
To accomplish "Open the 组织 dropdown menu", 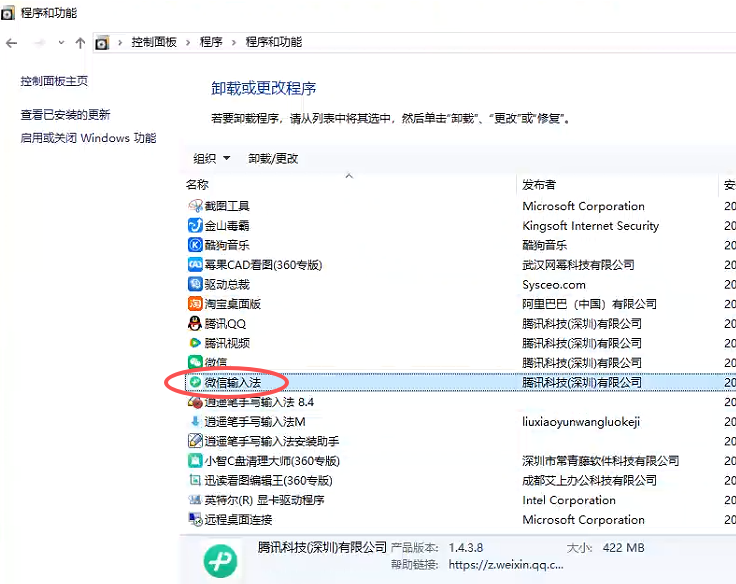I will (212, 158).
